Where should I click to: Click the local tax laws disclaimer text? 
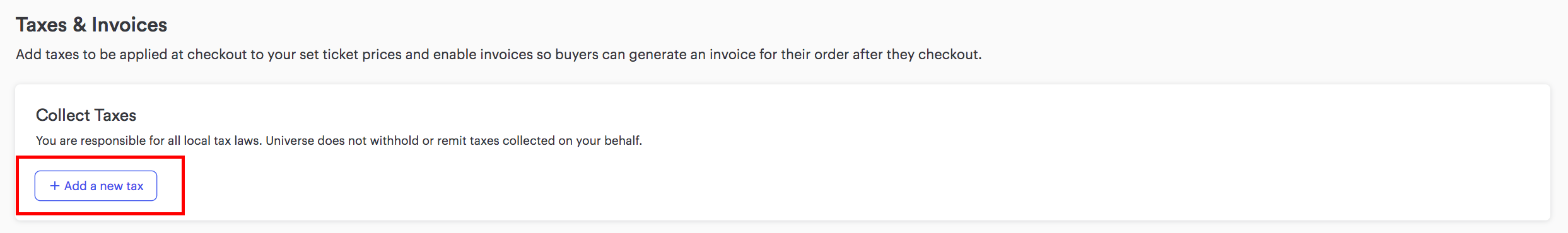[x=339, y=140]
